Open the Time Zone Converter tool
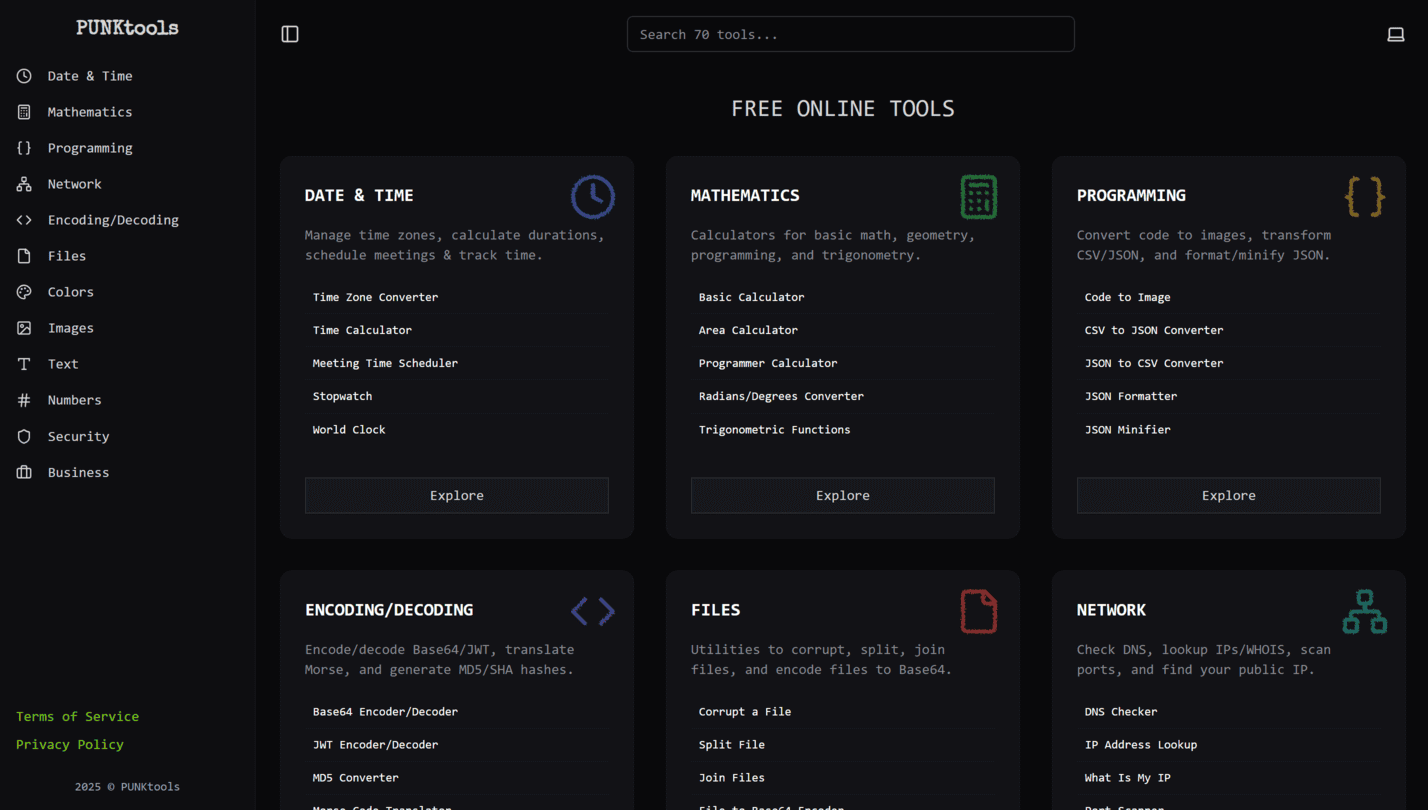1428x810 pixels. click(x=375, y=297)
